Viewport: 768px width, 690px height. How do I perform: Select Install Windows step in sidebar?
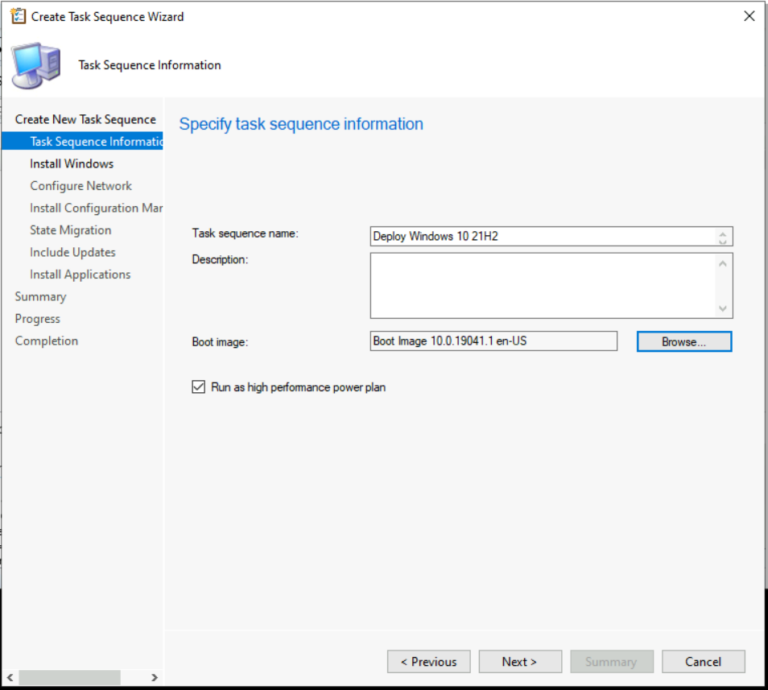coord(72,164)
